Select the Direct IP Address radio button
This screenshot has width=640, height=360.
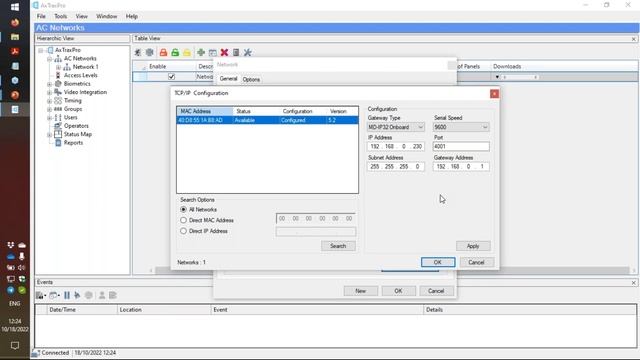(183, 231)
